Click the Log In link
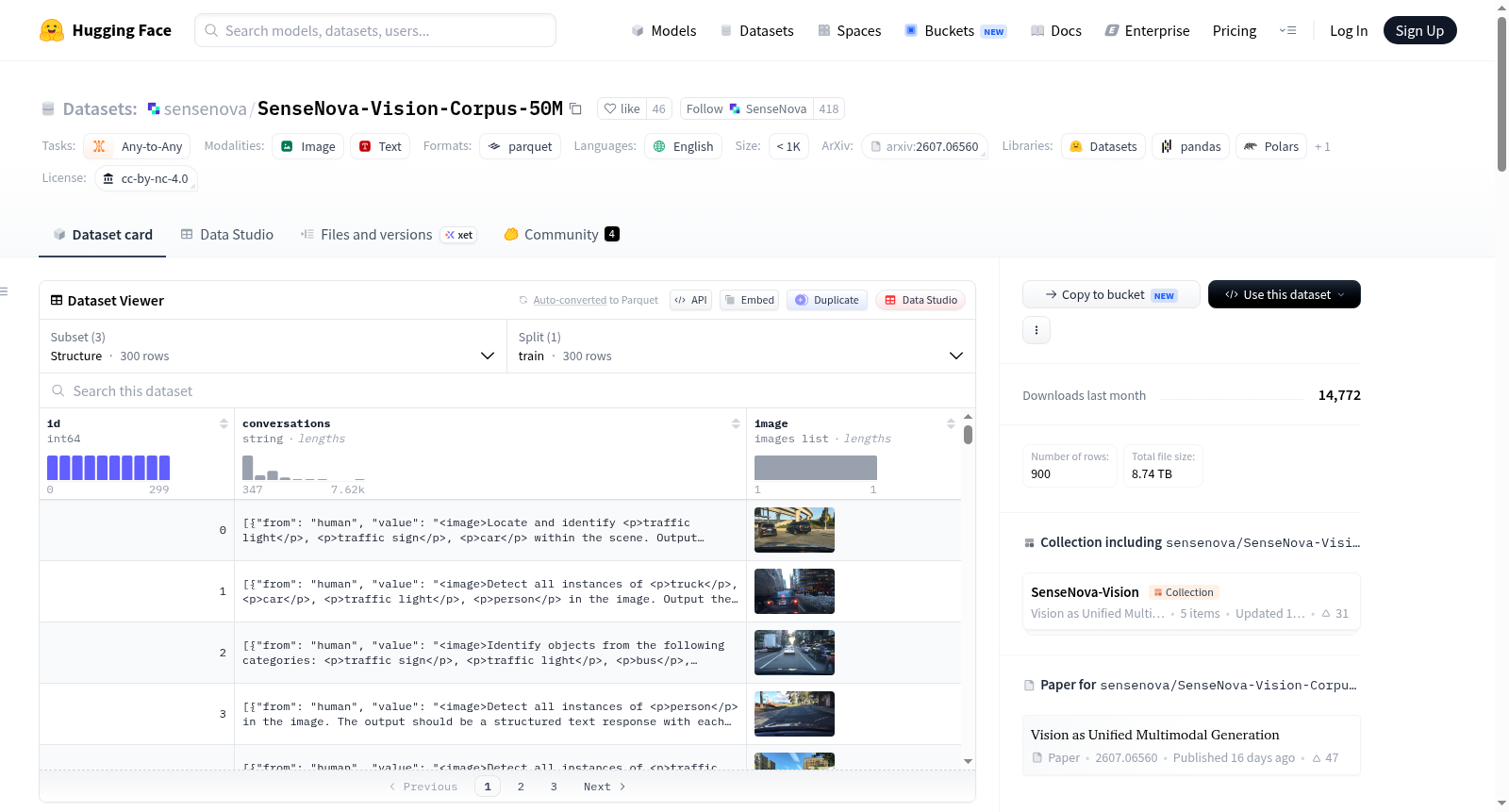 tap(1349, 30)
